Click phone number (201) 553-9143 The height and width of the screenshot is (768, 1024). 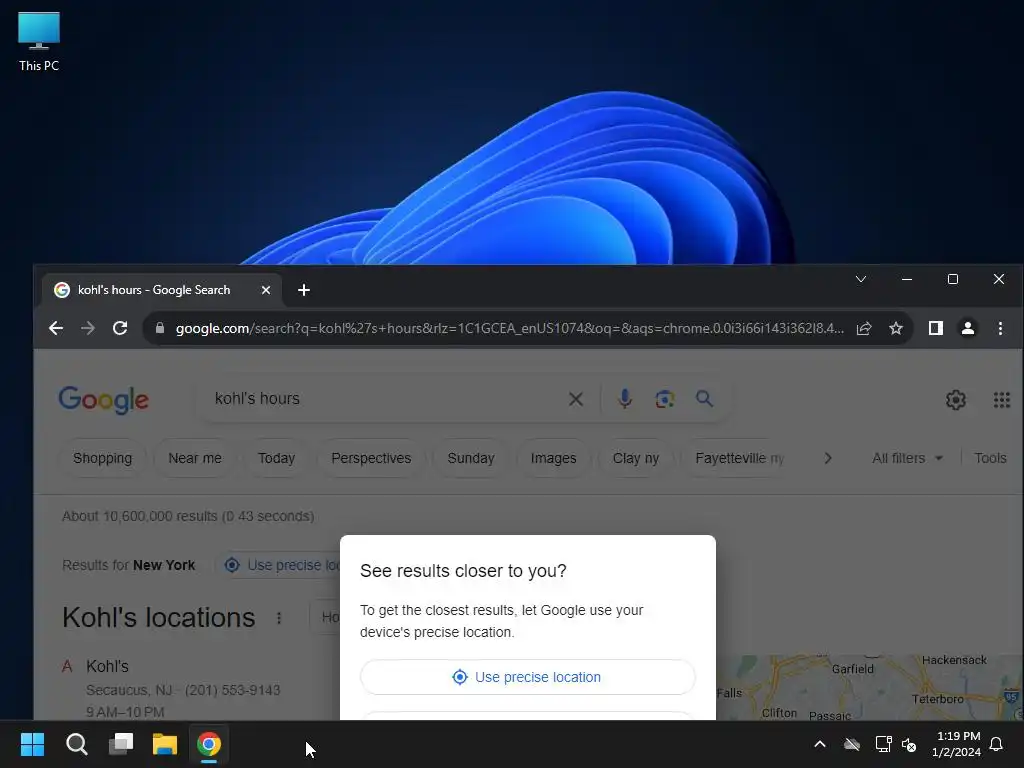232,690
